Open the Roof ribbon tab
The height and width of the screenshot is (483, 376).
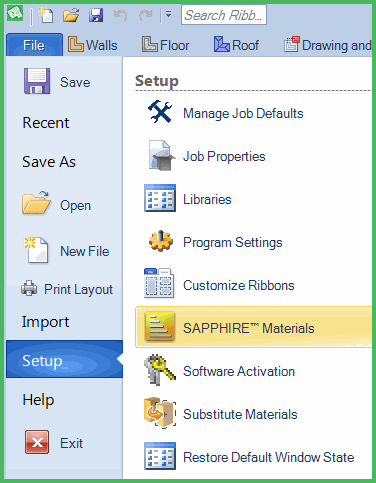[x=237, y=45]
